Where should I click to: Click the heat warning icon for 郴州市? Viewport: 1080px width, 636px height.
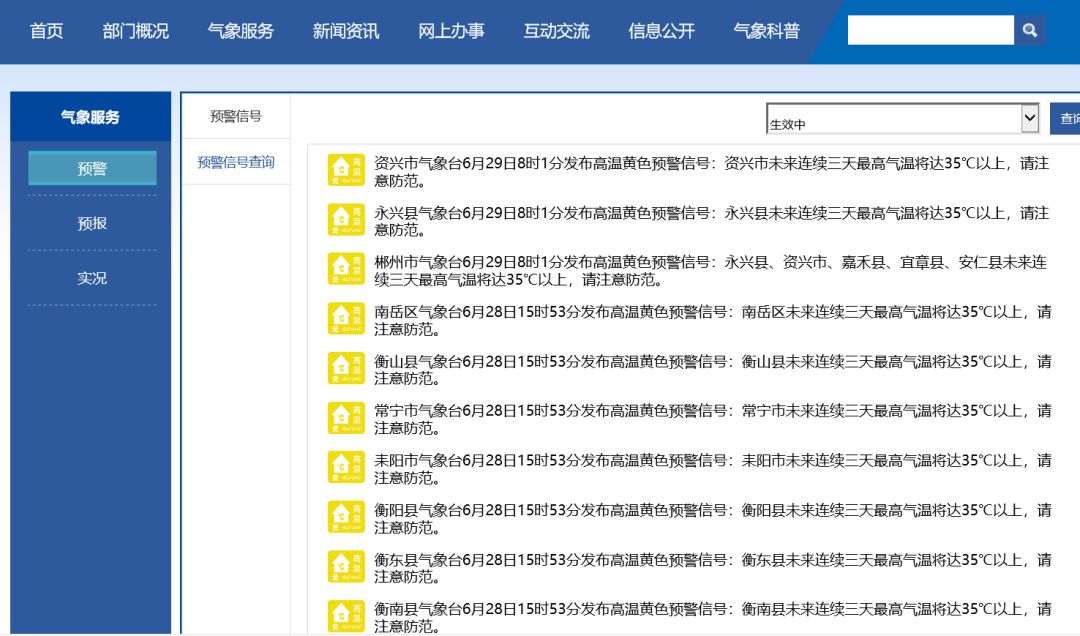[x=346, y=269]
